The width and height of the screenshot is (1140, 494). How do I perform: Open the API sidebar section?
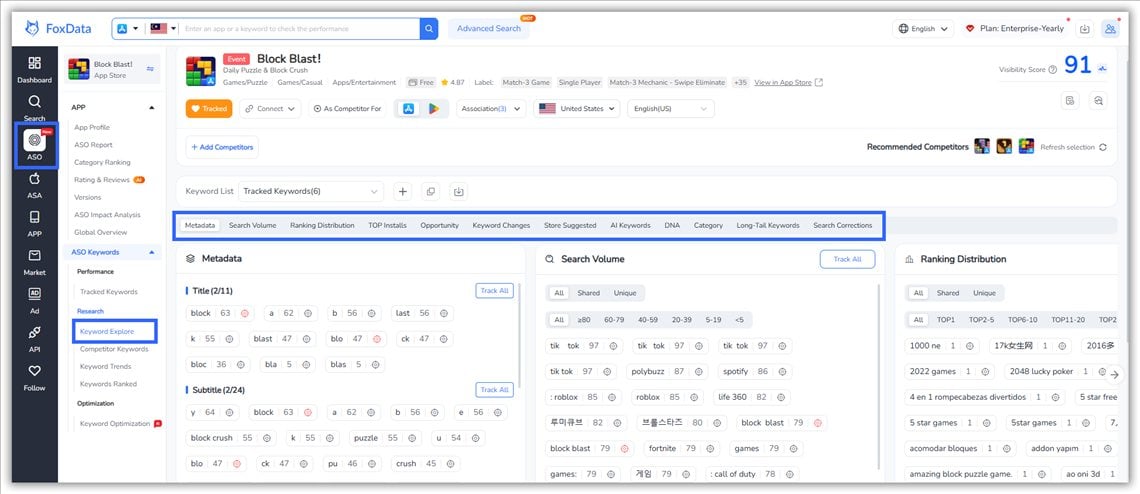34,339
